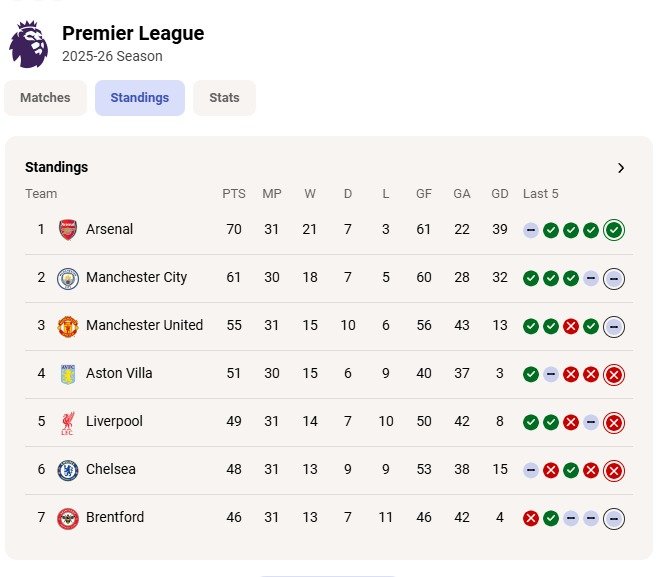Open the Manchester City team link
The width and height of the screenshot is (656, 577).
[136, 277]
